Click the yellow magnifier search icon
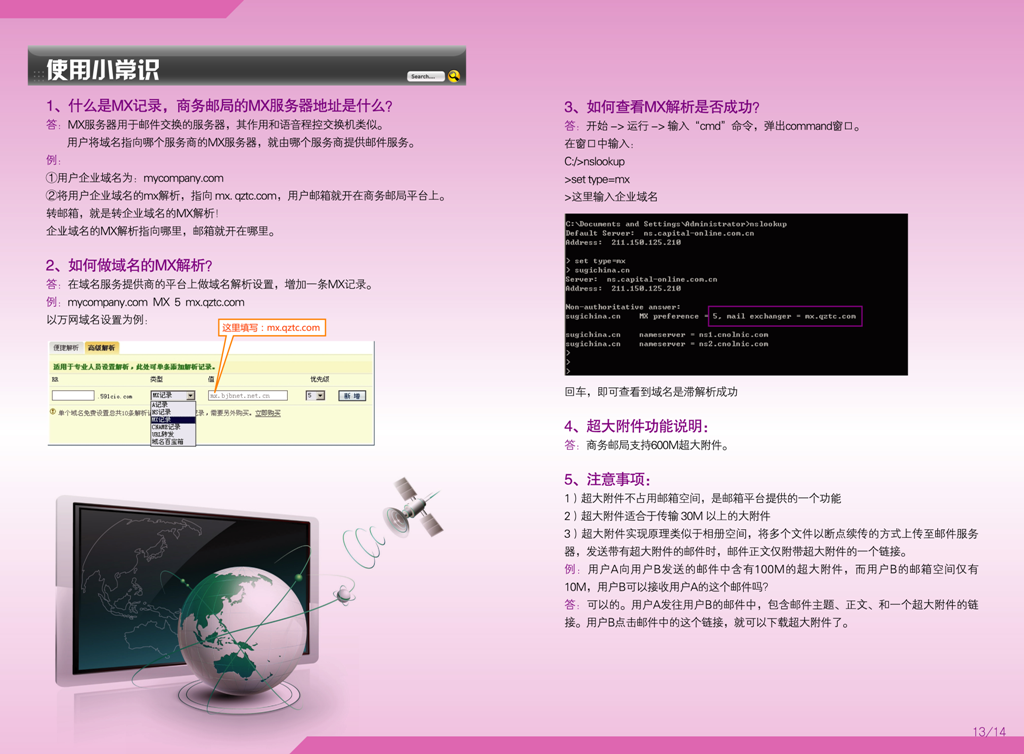The image size is (1024, 754). click(x=454, y=76)
